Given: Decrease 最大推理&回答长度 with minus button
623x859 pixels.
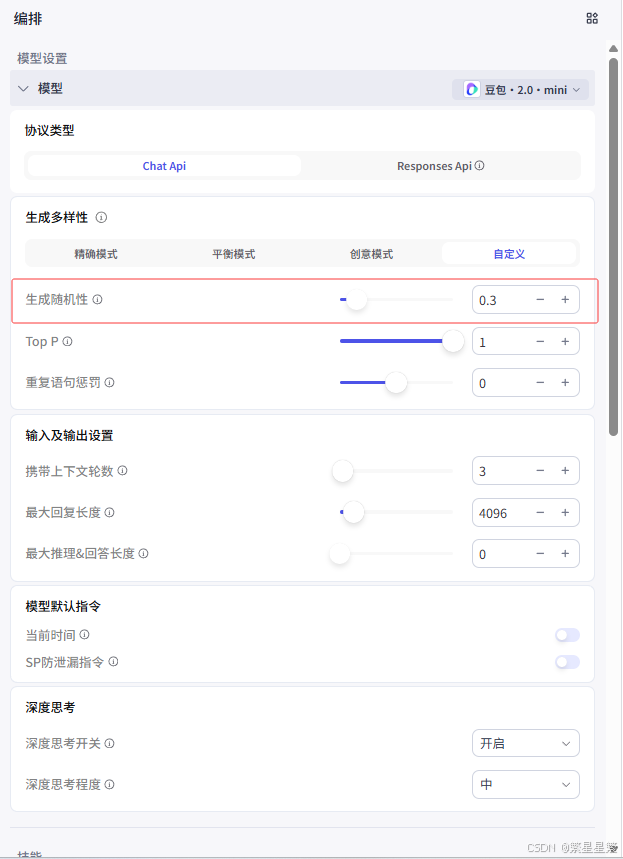Looking at the screenshot, I should pos(540,553).
